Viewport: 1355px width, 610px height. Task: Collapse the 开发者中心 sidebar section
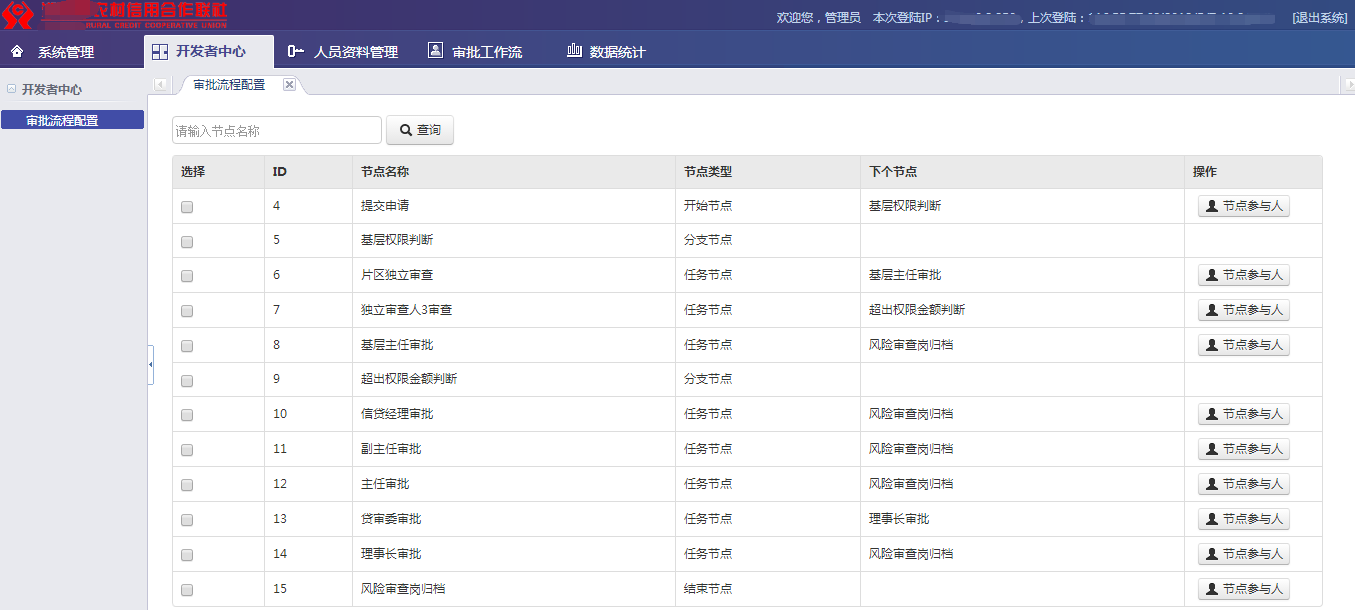click(11, 89)
